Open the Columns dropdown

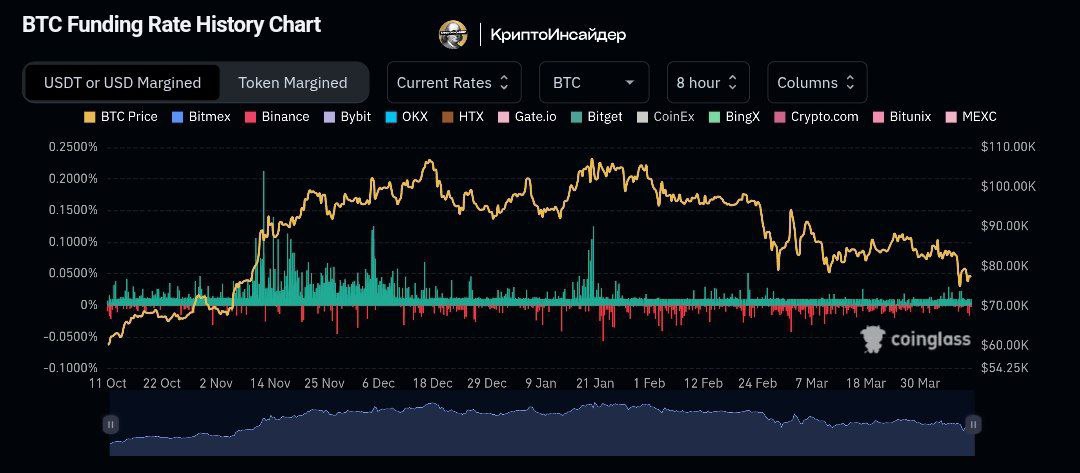[x=817, y=83]
